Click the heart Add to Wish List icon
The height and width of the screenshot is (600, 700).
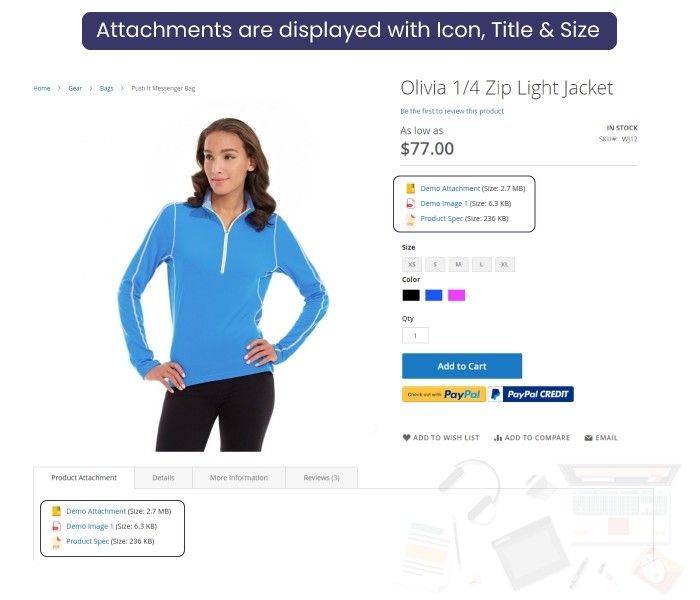(406, 438)
